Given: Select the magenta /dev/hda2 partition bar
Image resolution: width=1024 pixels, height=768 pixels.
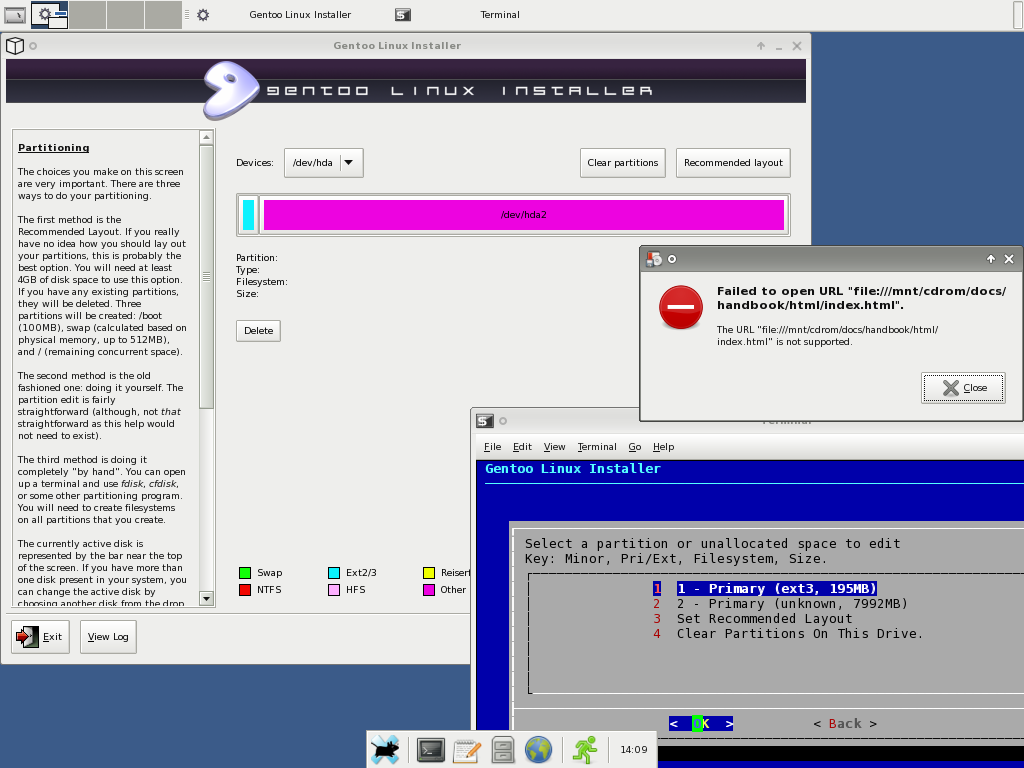Looking at the screenshot, I should [523, 215].
